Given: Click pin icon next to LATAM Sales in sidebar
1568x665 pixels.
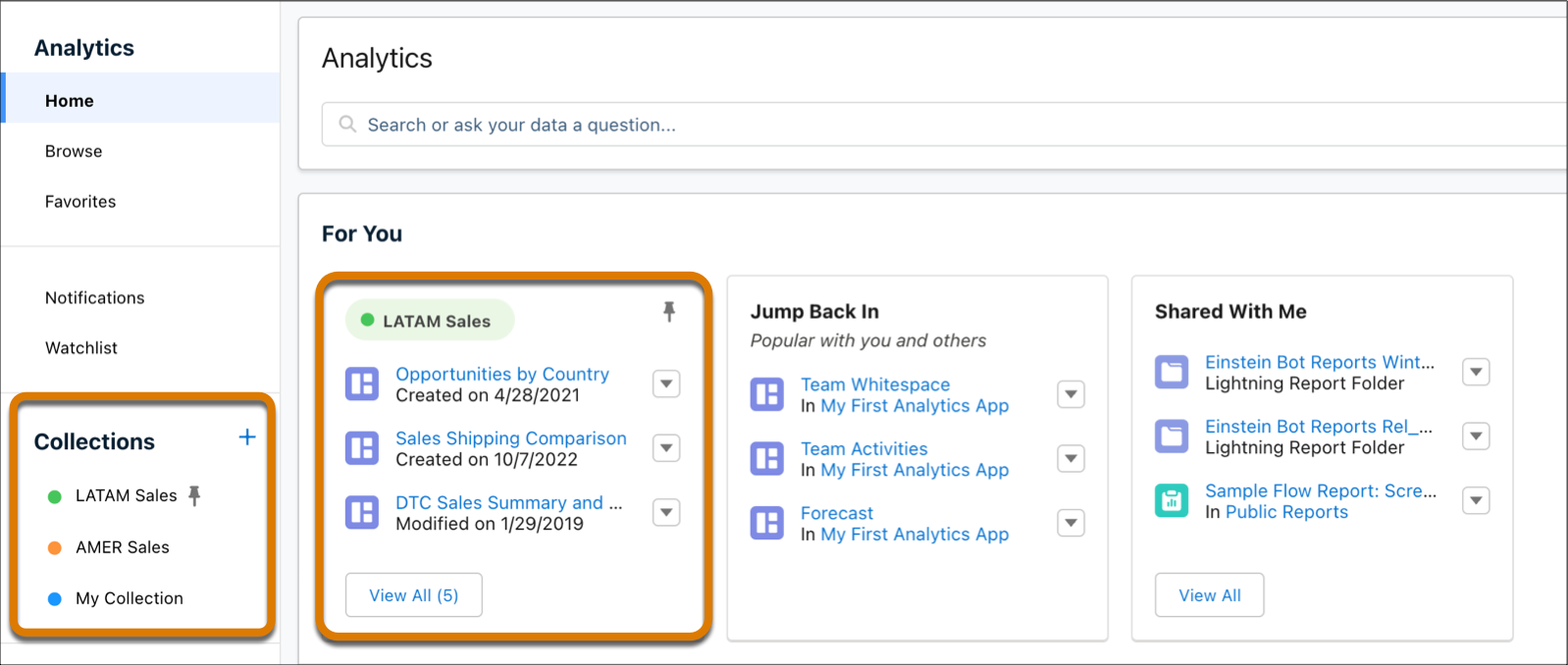Looking at the screenshot, I should (x=194, y=495).
